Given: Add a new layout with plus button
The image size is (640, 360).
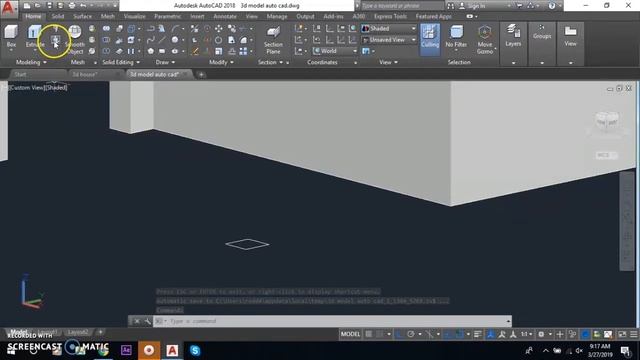Looking at the screenshot, I should [x=100, y=332].
